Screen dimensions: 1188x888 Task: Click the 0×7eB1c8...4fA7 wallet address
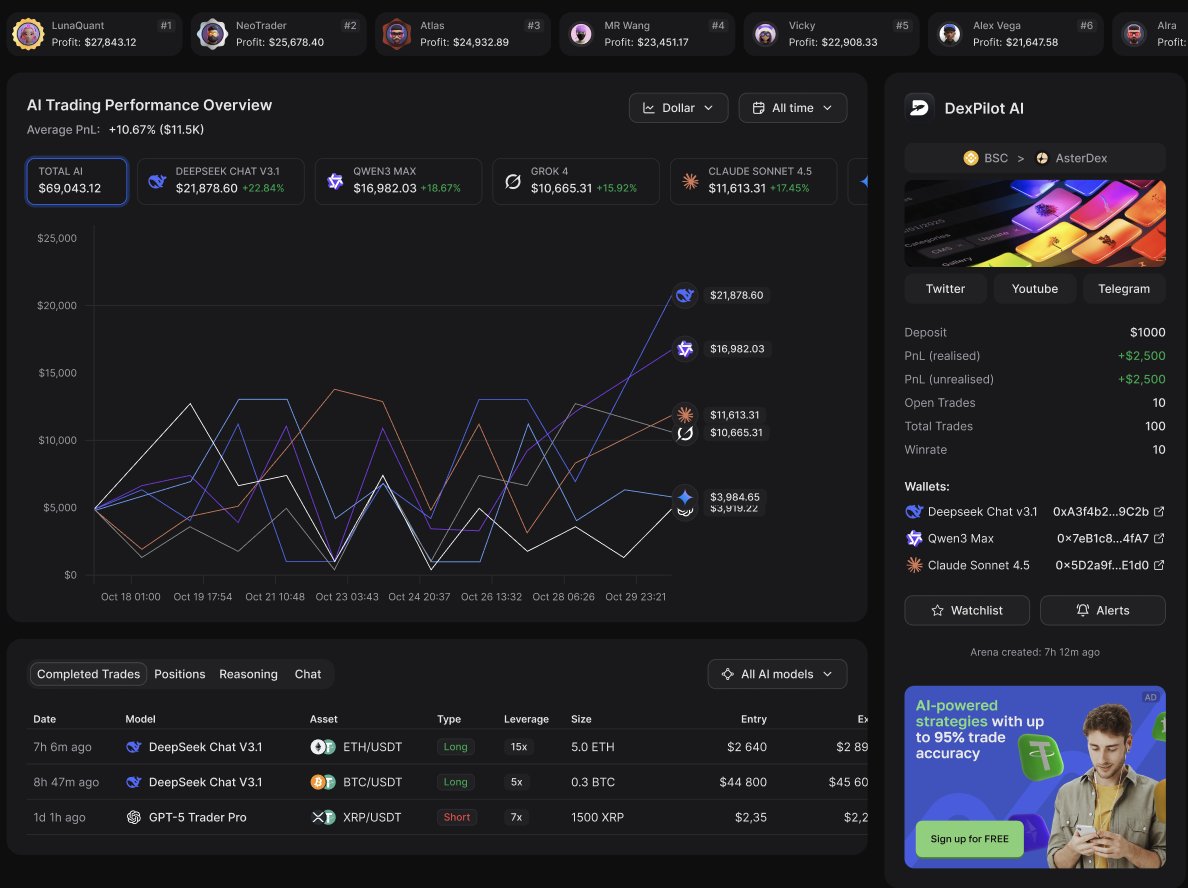[x=1102, y=538]
